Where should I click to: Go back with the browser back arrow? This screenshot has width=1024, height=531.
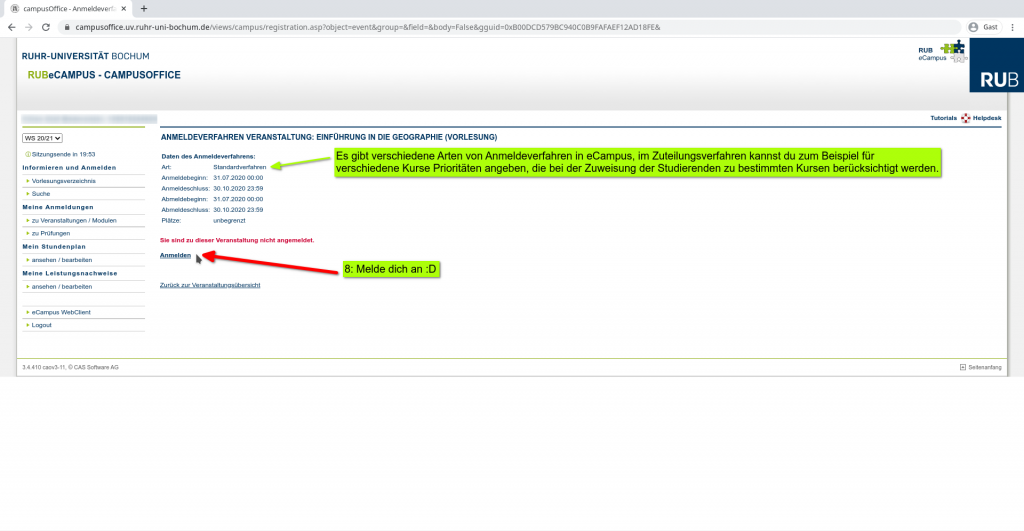[x=13, y=27]
